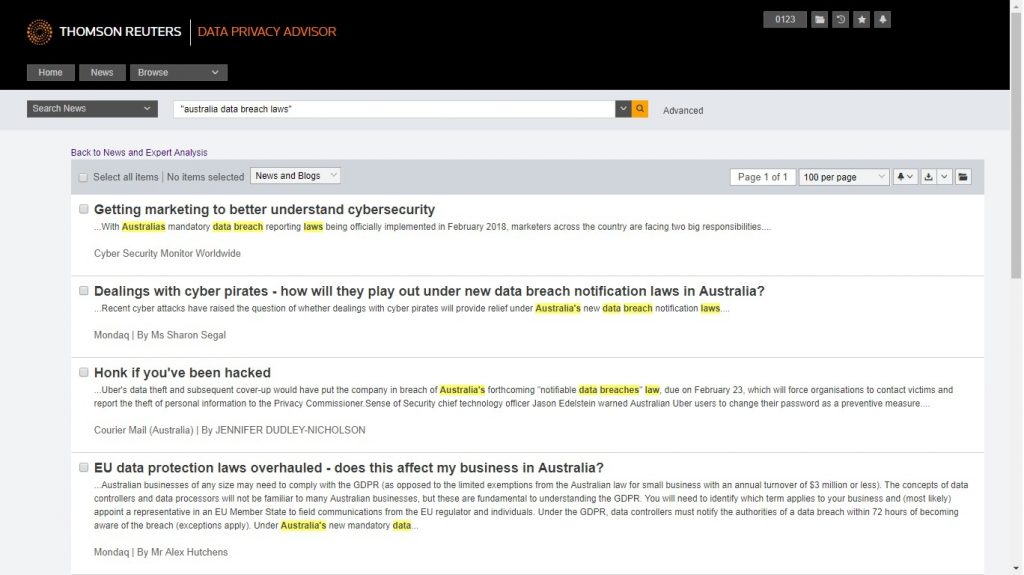Click the Advanced search link

coord(683,110)
